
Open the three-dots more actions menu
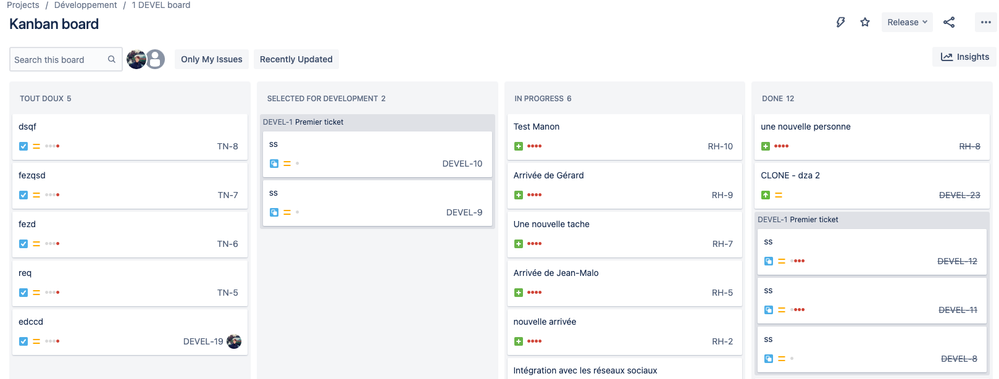tap(985, 22)
